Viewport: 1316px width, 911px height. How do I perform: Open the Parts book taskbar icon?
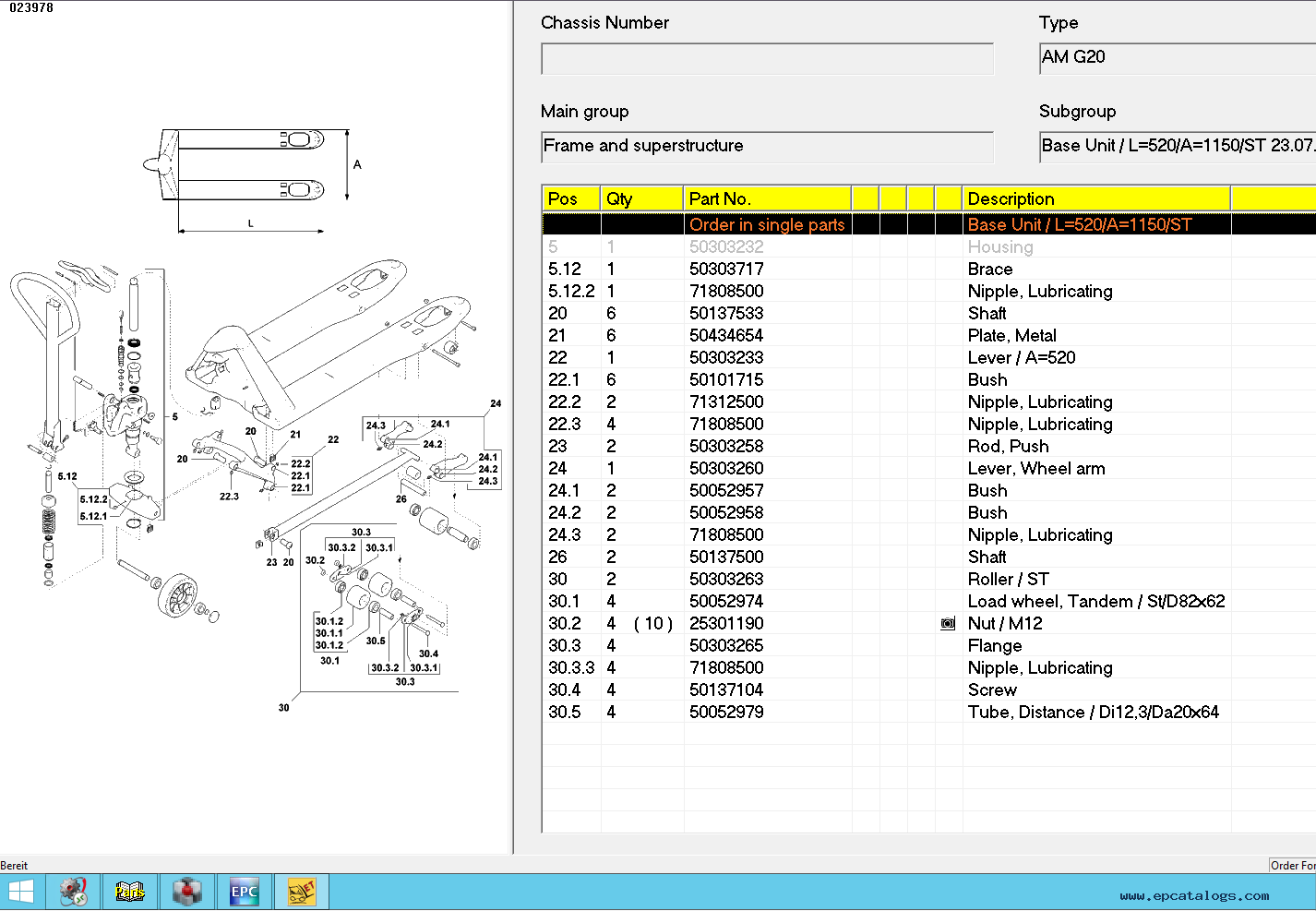tap(130, 892)
